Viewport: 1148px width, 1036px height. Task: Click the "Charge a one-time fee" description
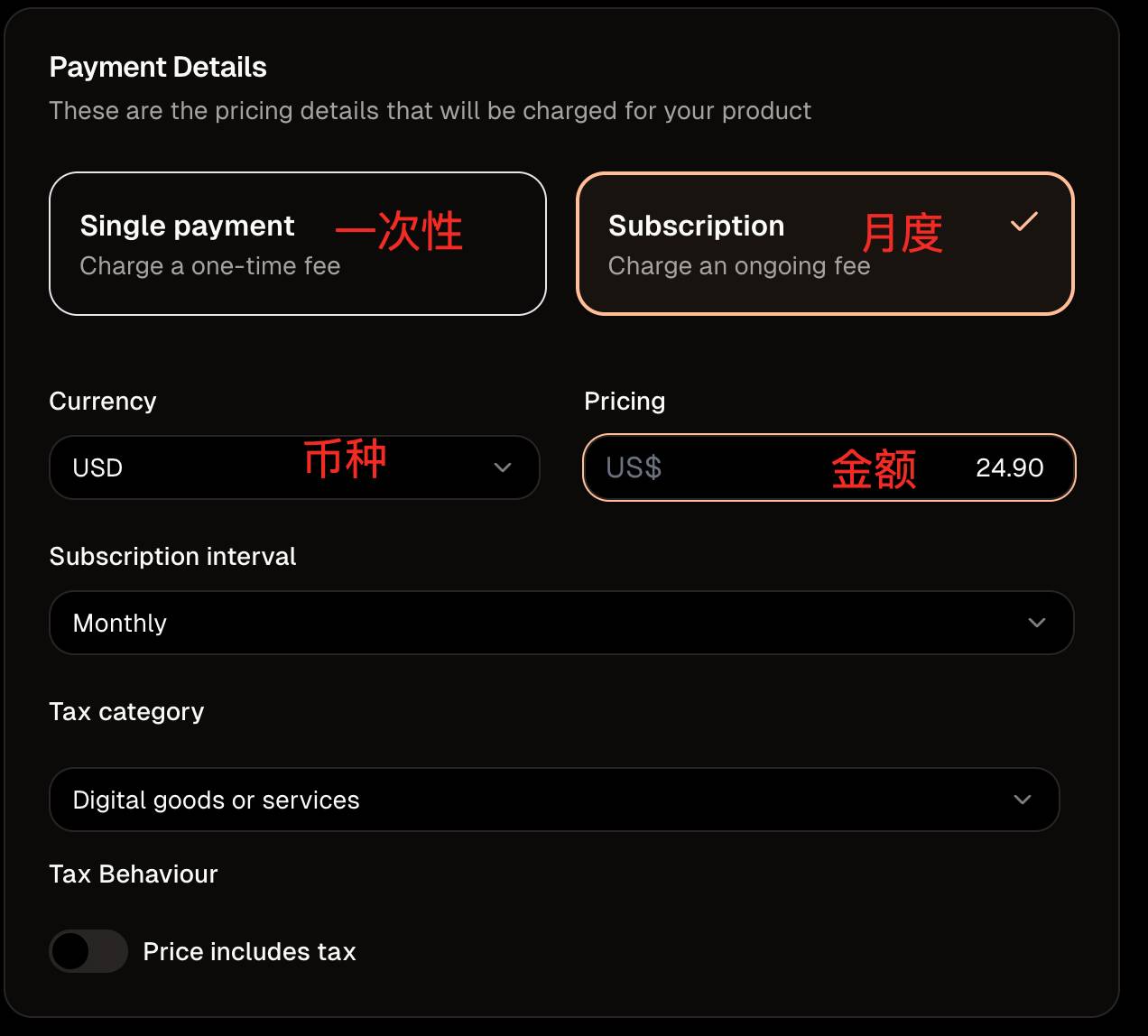(209, 266)
